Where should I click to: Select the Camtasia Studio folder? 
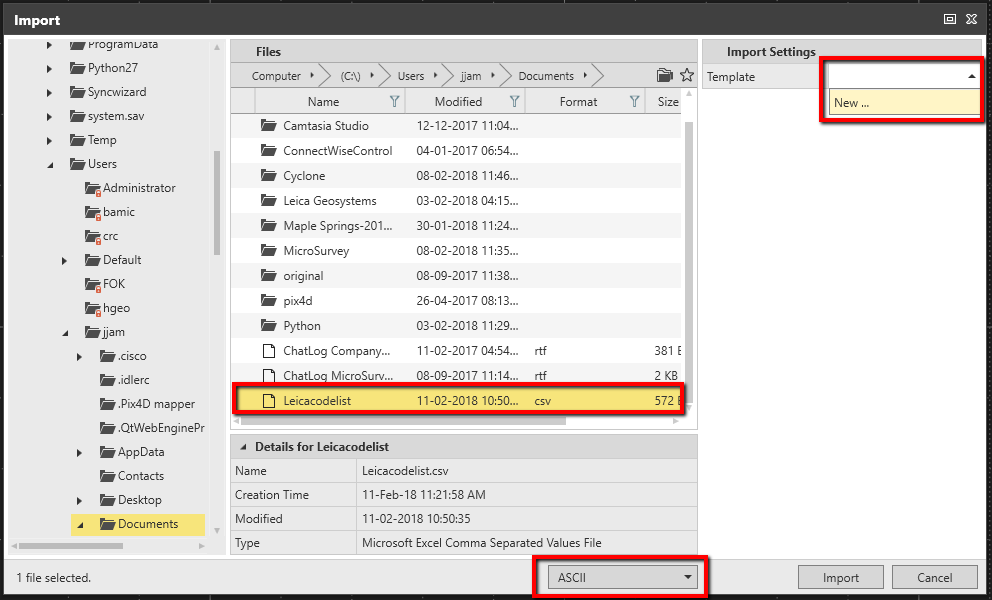(x=325, y=126)
